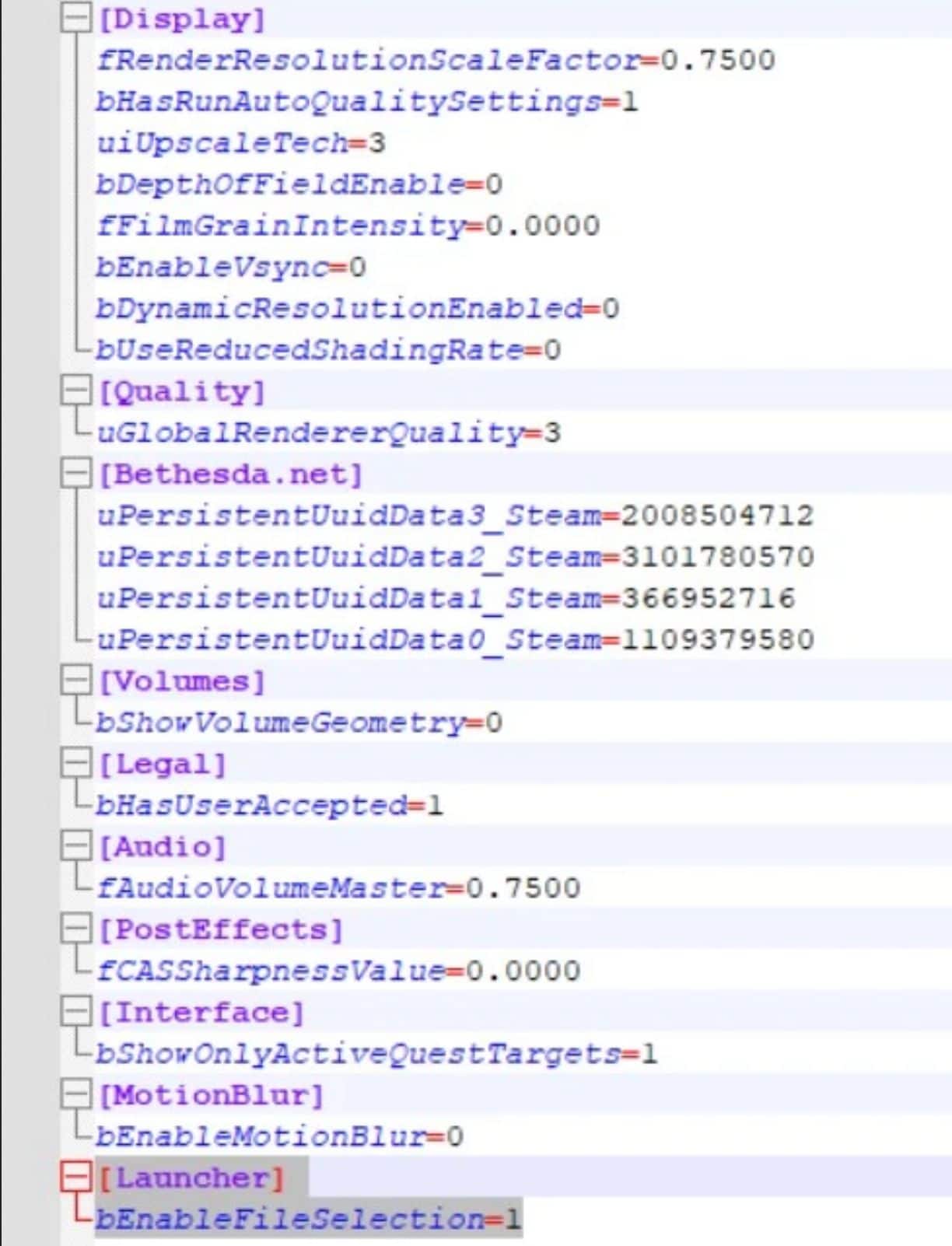Image resolution: width=952 pixels, height=1246 pixels.
Task: Collapse the [MotionBlur] section fold marker
Action: click(x=75, y=1095)
